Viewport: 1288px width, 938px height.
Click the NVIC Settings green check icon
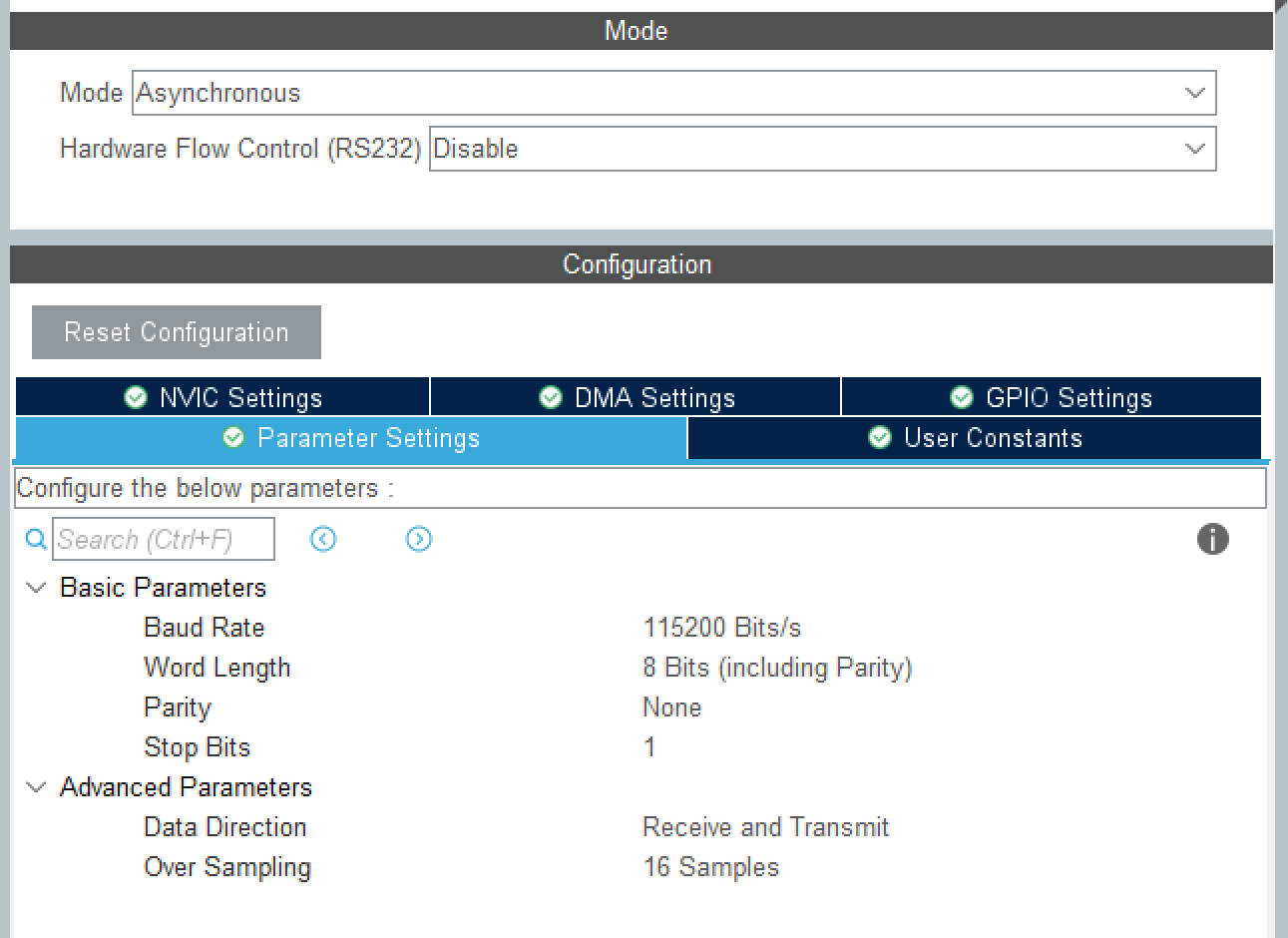(136, 398)
